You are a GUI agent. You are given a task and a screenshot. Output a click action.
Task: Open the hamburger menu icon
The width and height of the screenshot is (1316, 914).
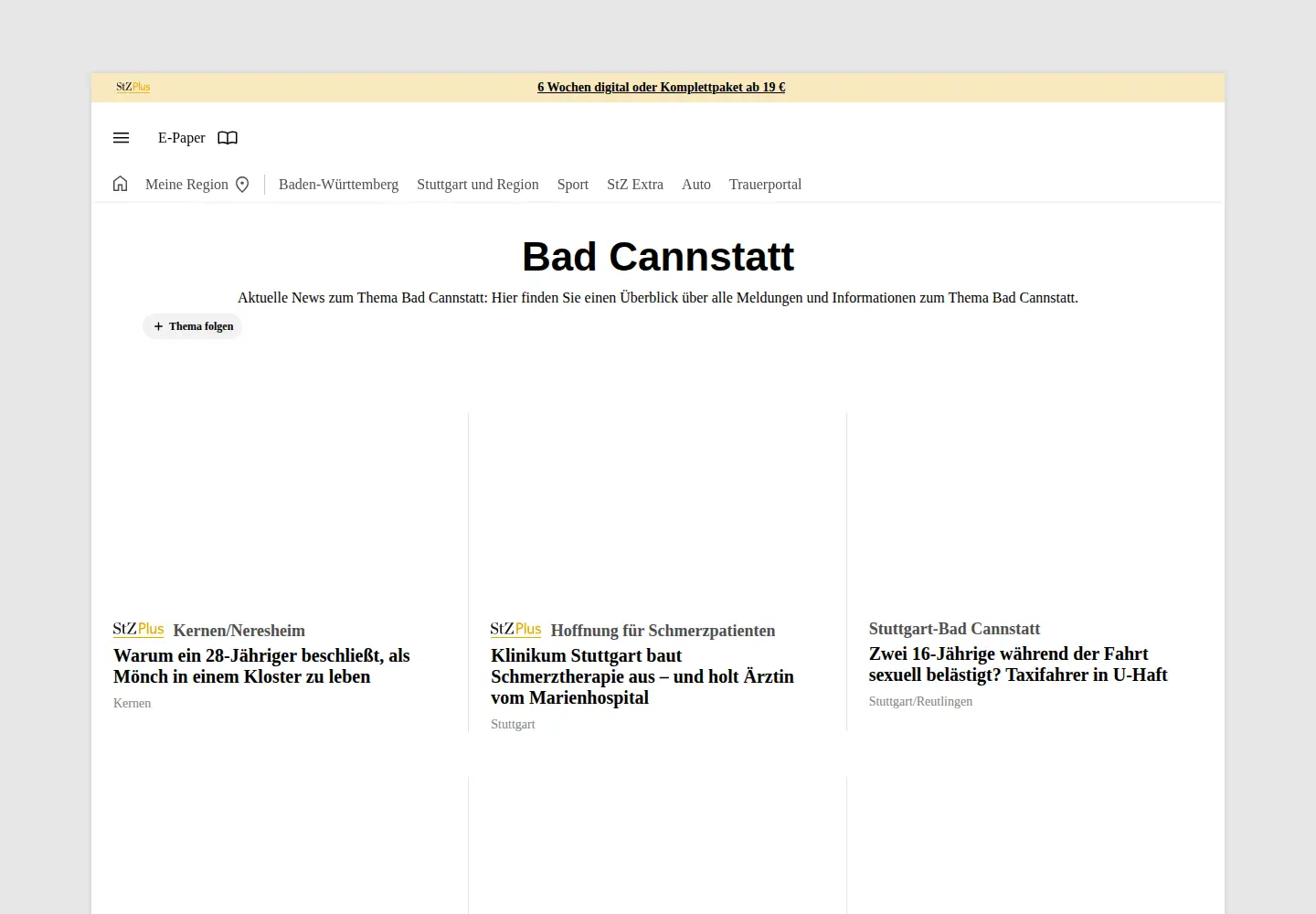(x=121, y=138)
